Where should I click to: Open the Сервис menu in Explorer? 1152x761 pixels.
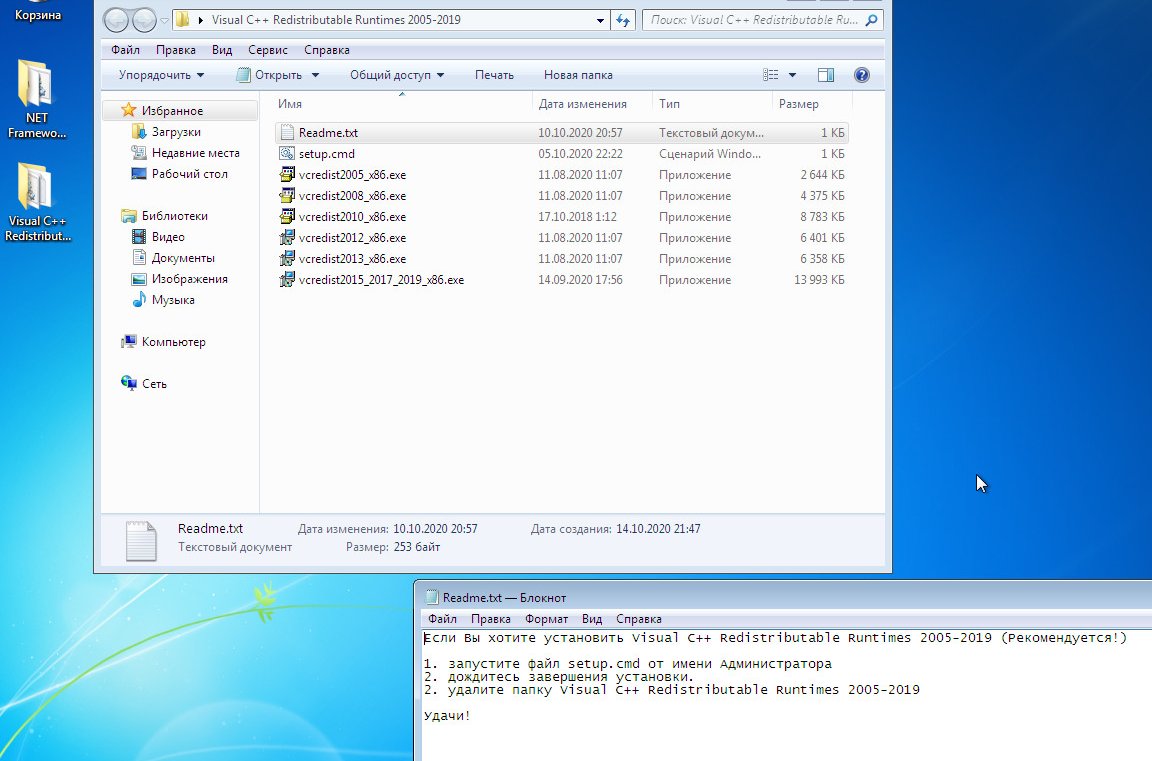[x=267, y=50]
